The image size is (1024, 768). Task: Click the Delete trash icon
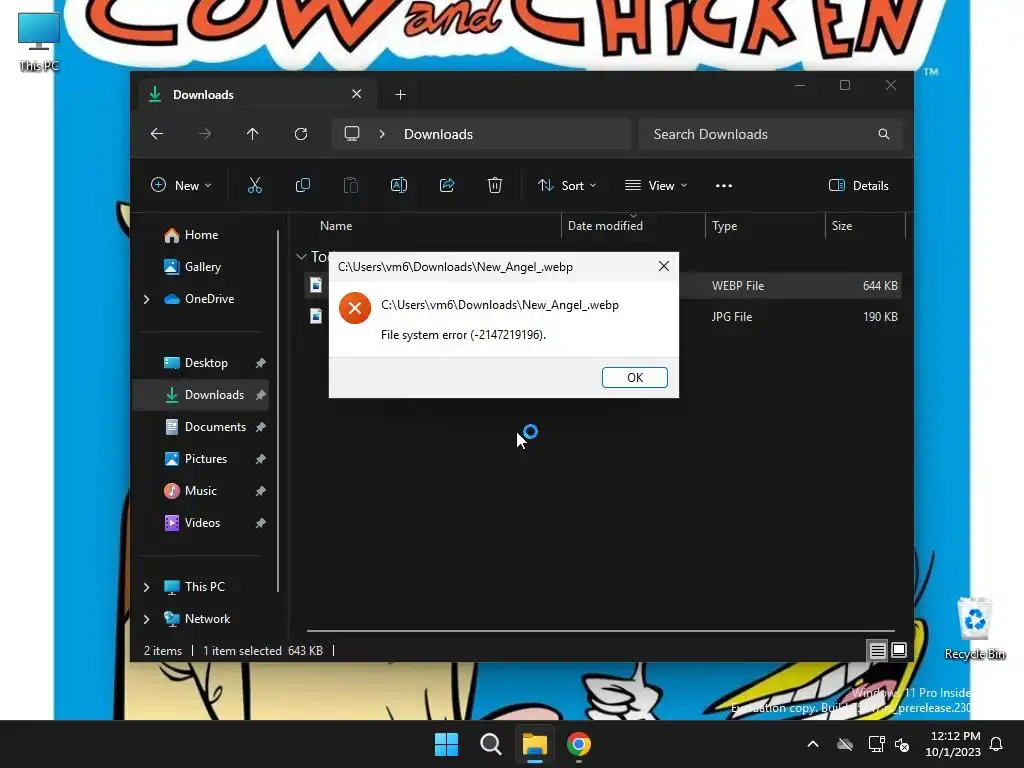pos(495,185)
